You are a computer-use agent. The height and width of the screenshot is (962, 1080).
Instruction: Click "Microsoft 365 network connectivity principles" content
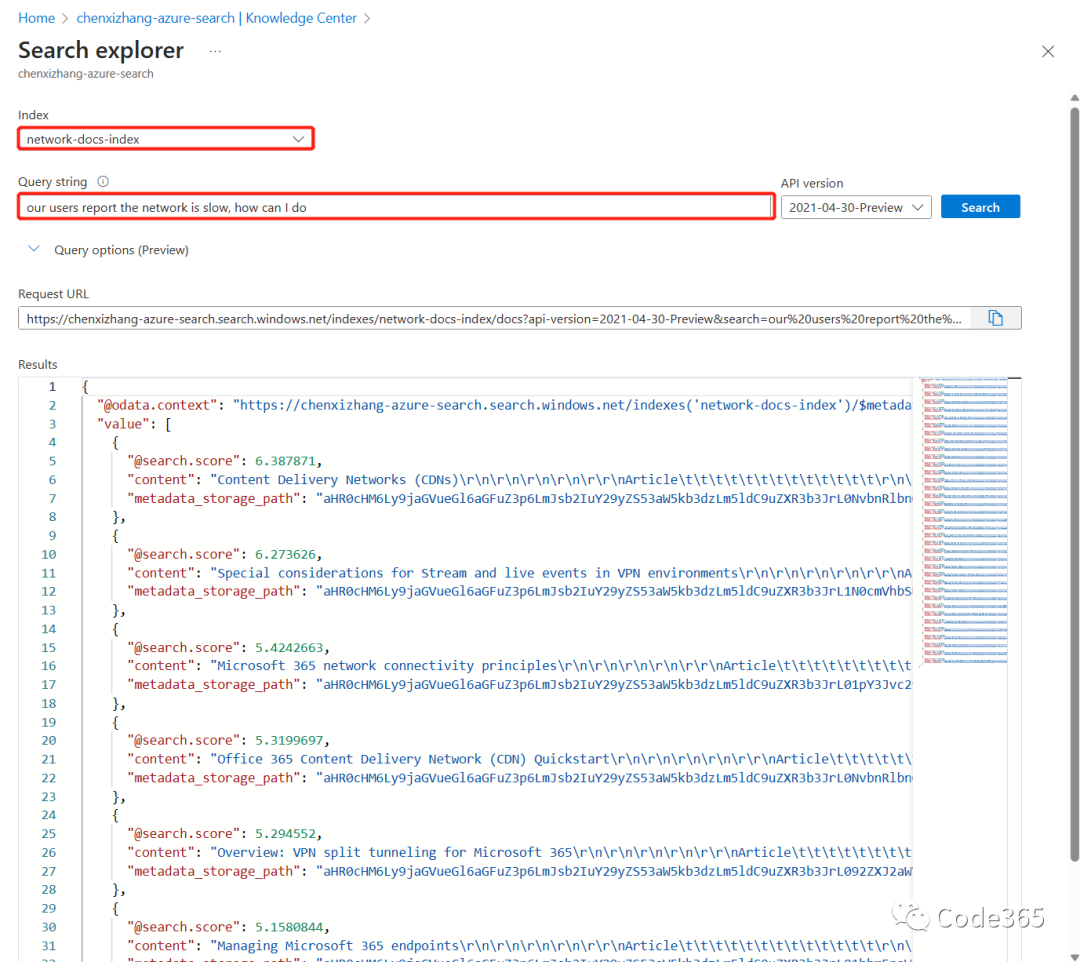387,666
